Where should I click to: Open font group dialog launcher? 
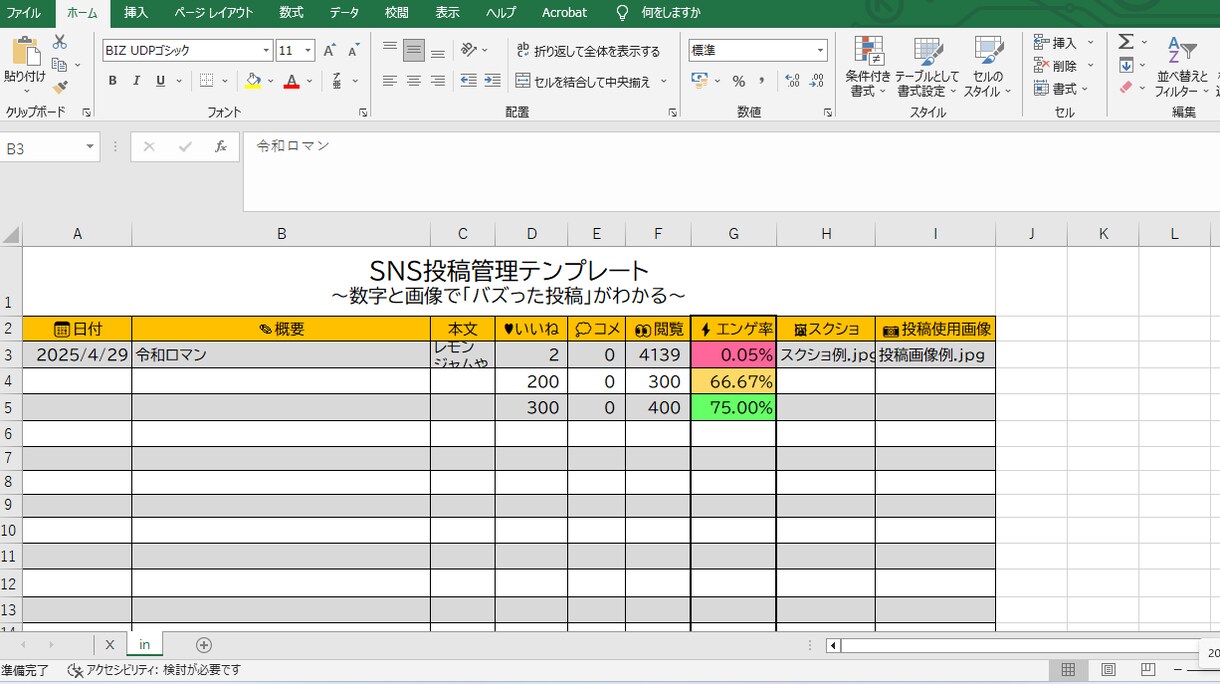click(362, 113)
